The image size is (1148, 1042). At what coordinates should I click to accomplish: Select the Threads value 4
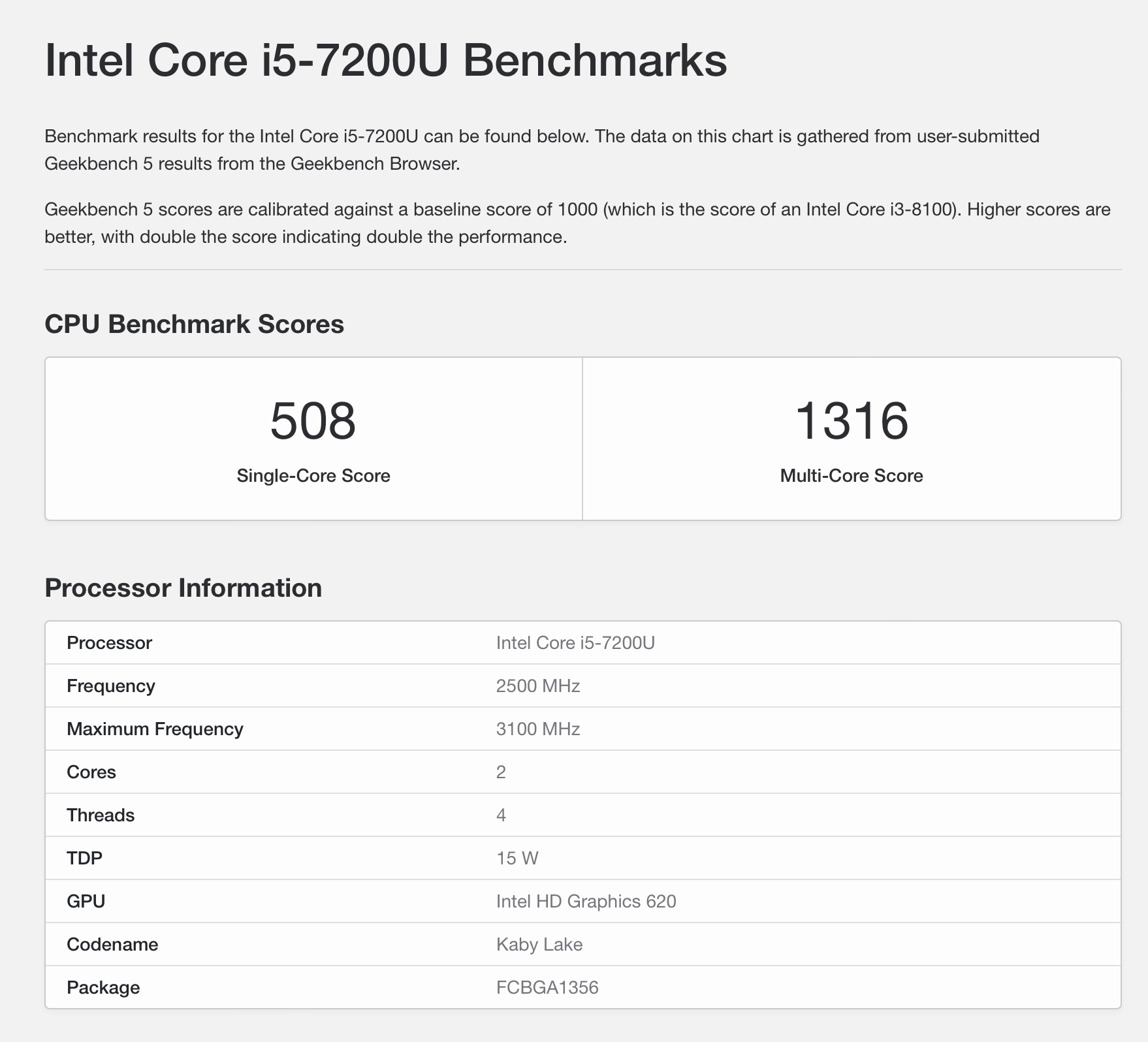point(501,815)
